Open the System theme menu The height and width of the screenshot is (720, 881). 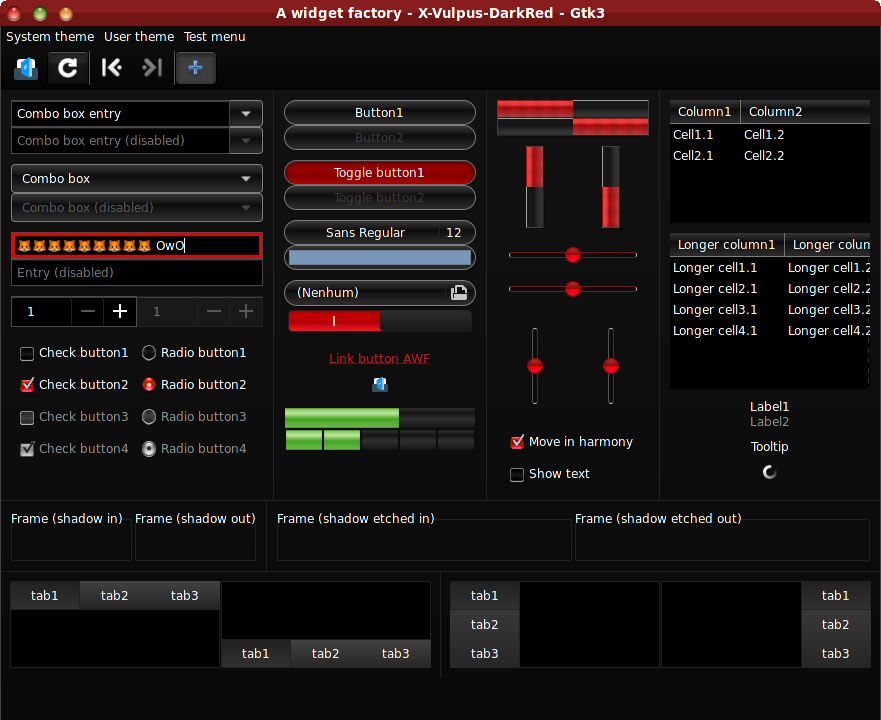tap(50, 37)
